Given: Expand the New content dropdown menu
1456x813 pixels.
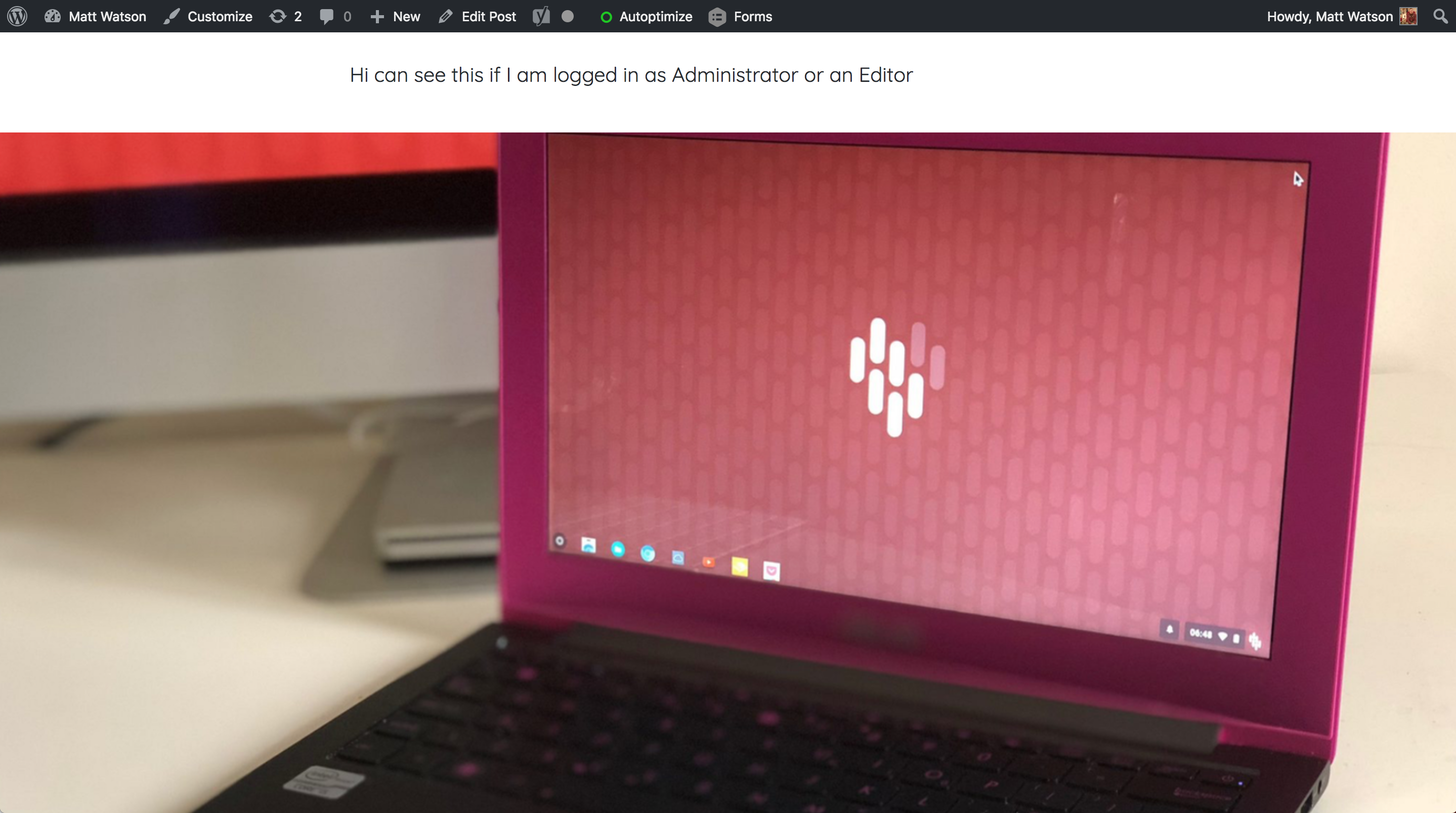Looking at the screenshot, I should [x=395, y=16].
